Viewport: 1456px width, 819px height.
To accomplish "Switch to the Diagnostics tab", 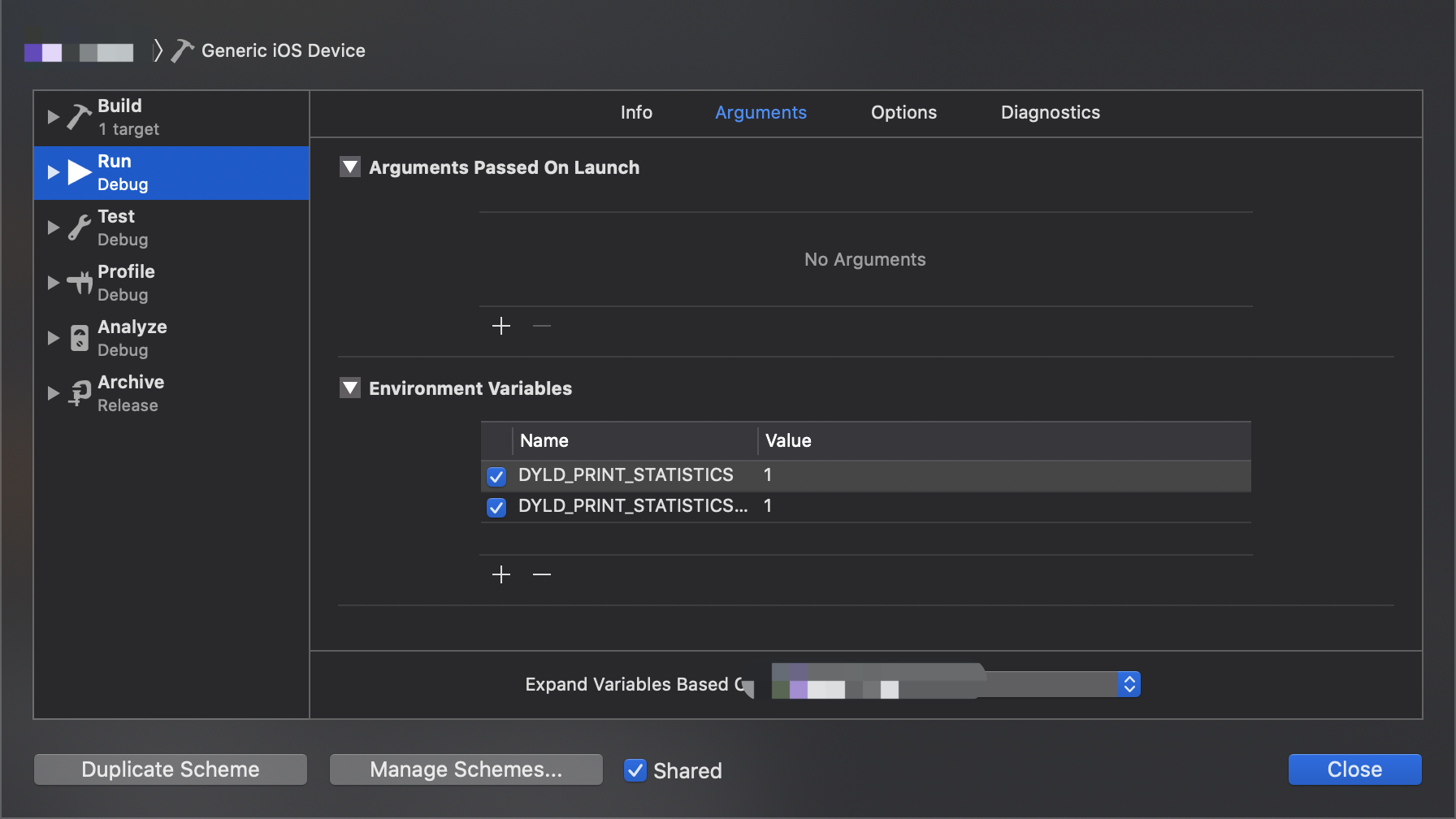I will 1050,113.
